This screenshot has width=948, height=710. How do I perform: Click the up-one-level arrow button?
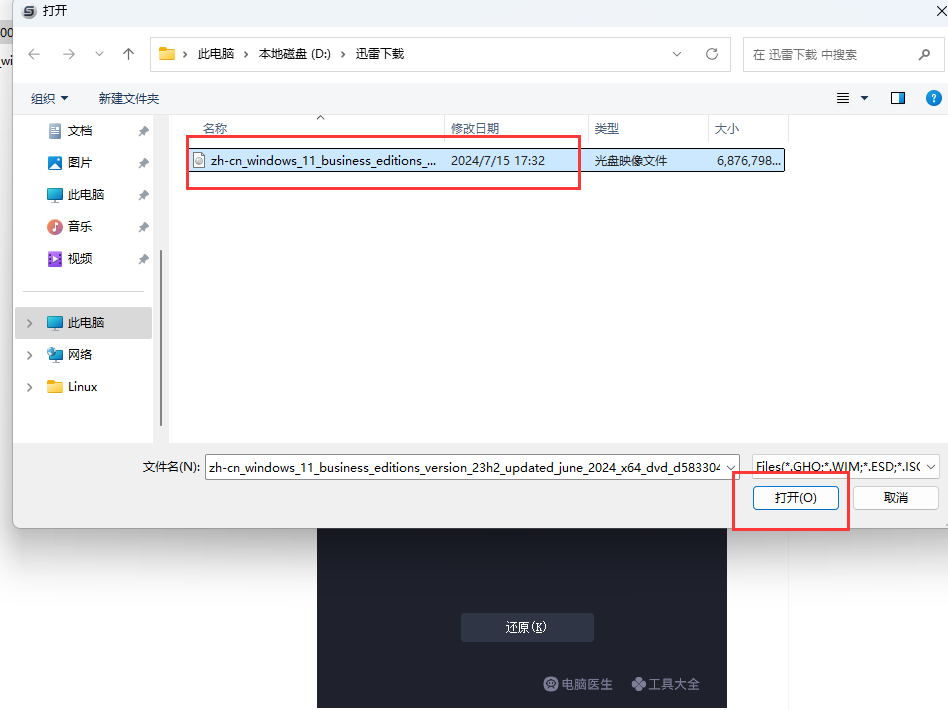click(x=128, y=54)
